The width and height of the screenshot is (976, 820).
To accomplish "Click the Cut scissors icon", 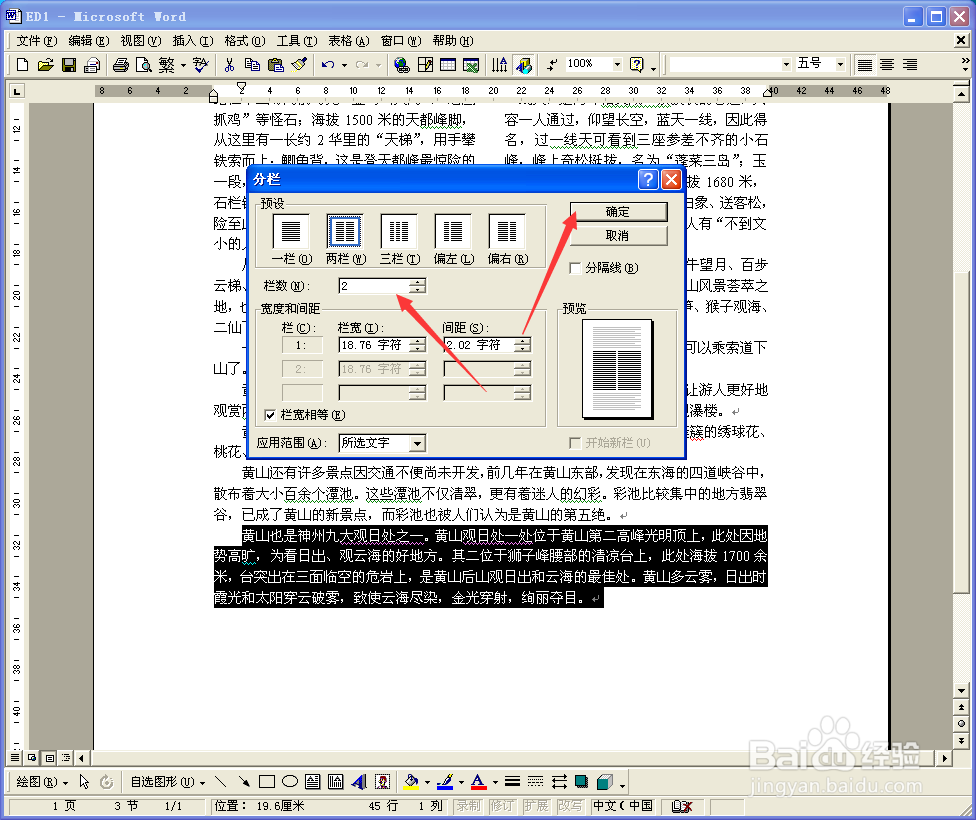I will tap(228, 64).
